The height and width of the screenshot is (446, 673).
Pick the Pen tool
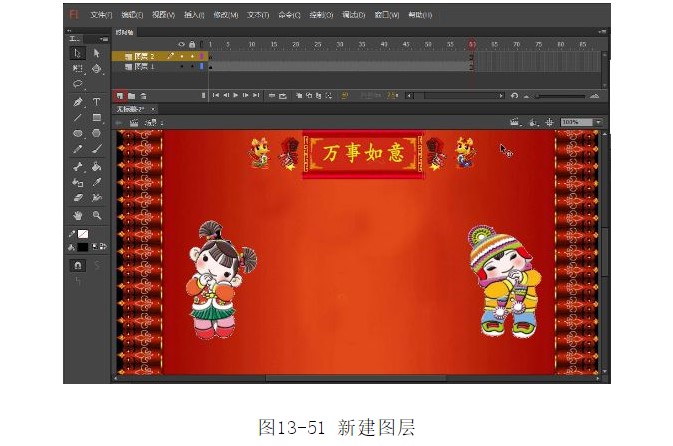click(78, 102)
